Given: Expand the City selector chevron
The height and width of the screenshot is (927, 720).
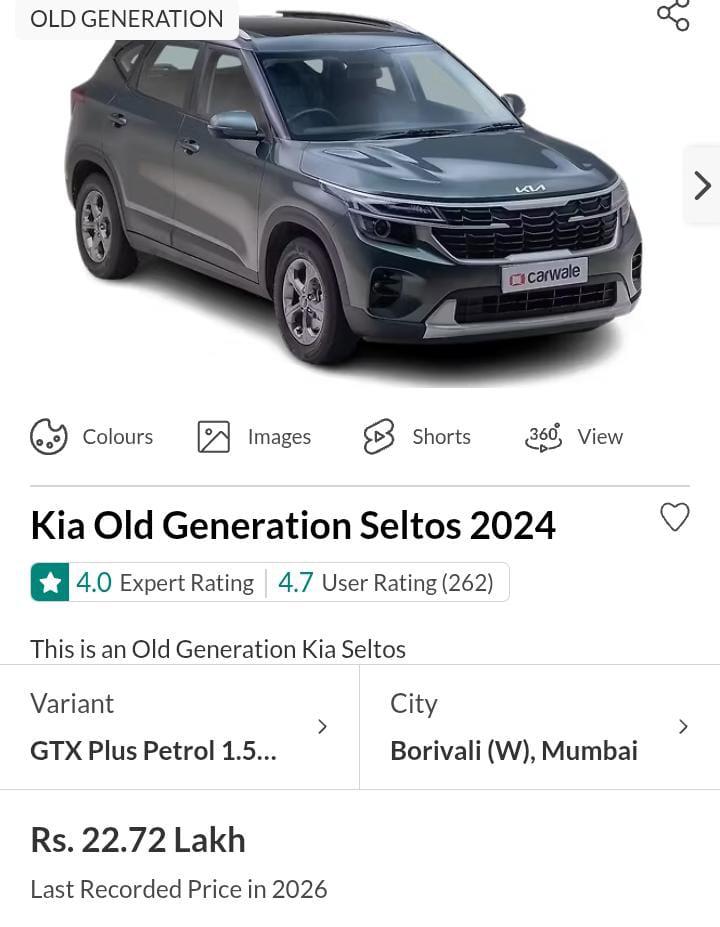Looking at the screenshot, I should [683, 727].
